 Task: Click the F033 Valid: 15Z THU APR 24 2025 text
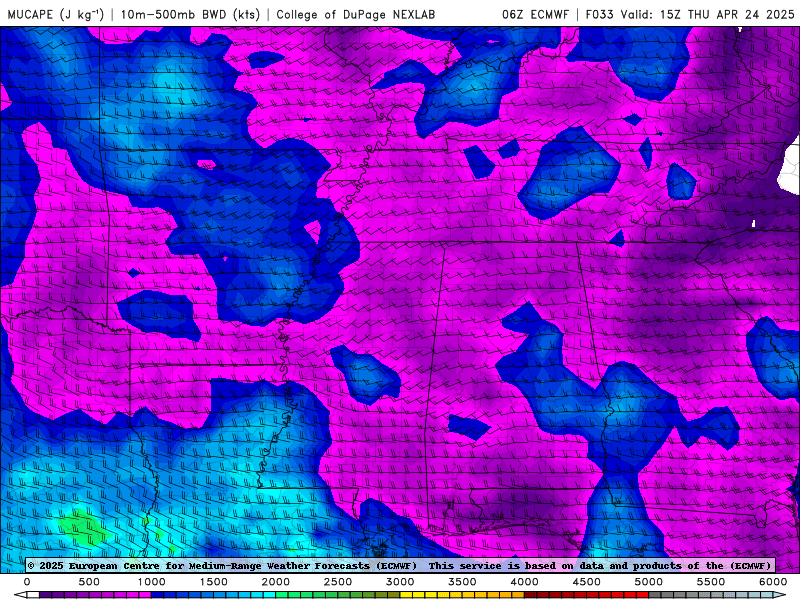point(690,14)
